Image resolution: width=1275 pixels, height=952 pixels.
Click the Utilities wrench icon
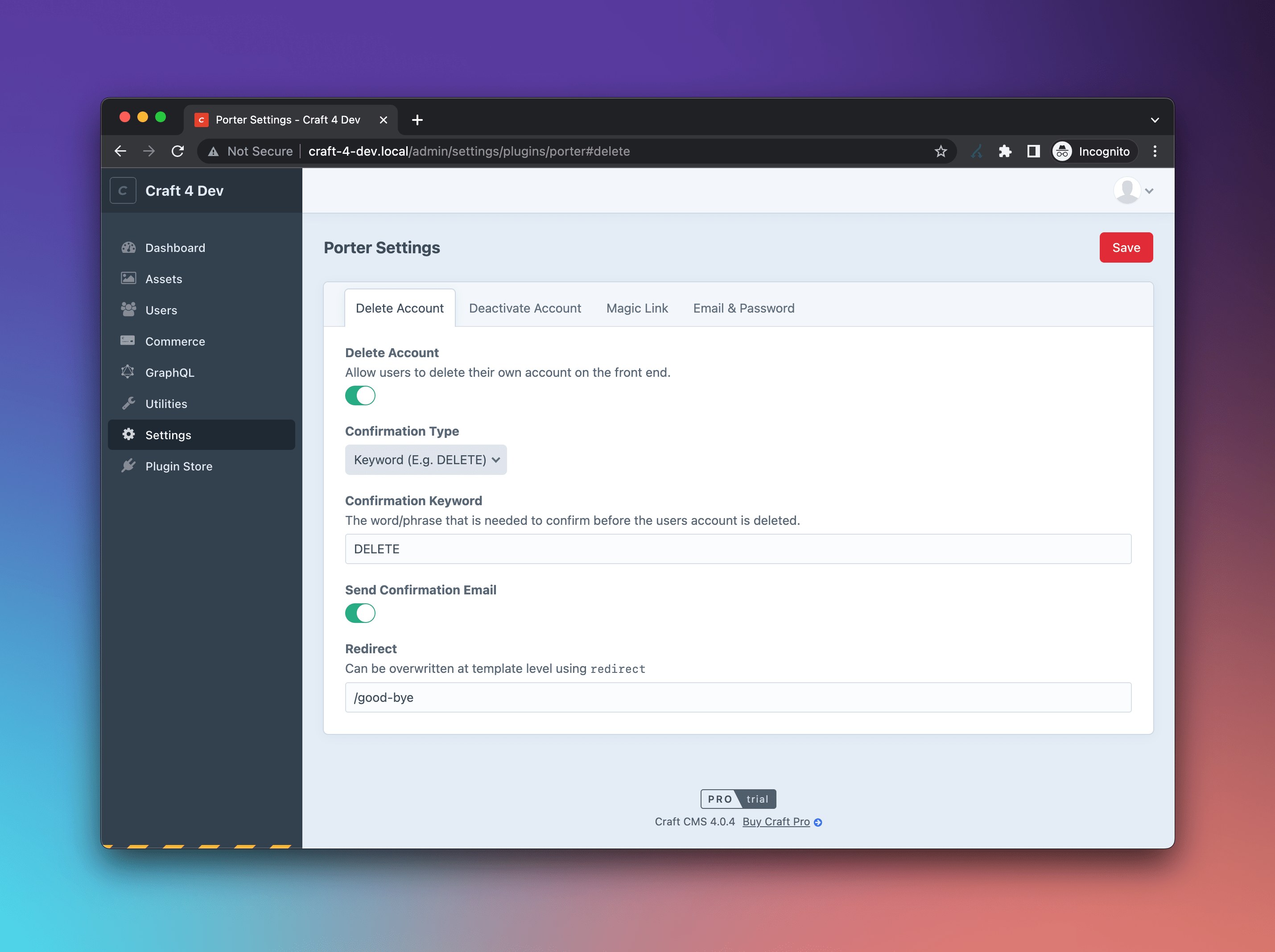128,404
